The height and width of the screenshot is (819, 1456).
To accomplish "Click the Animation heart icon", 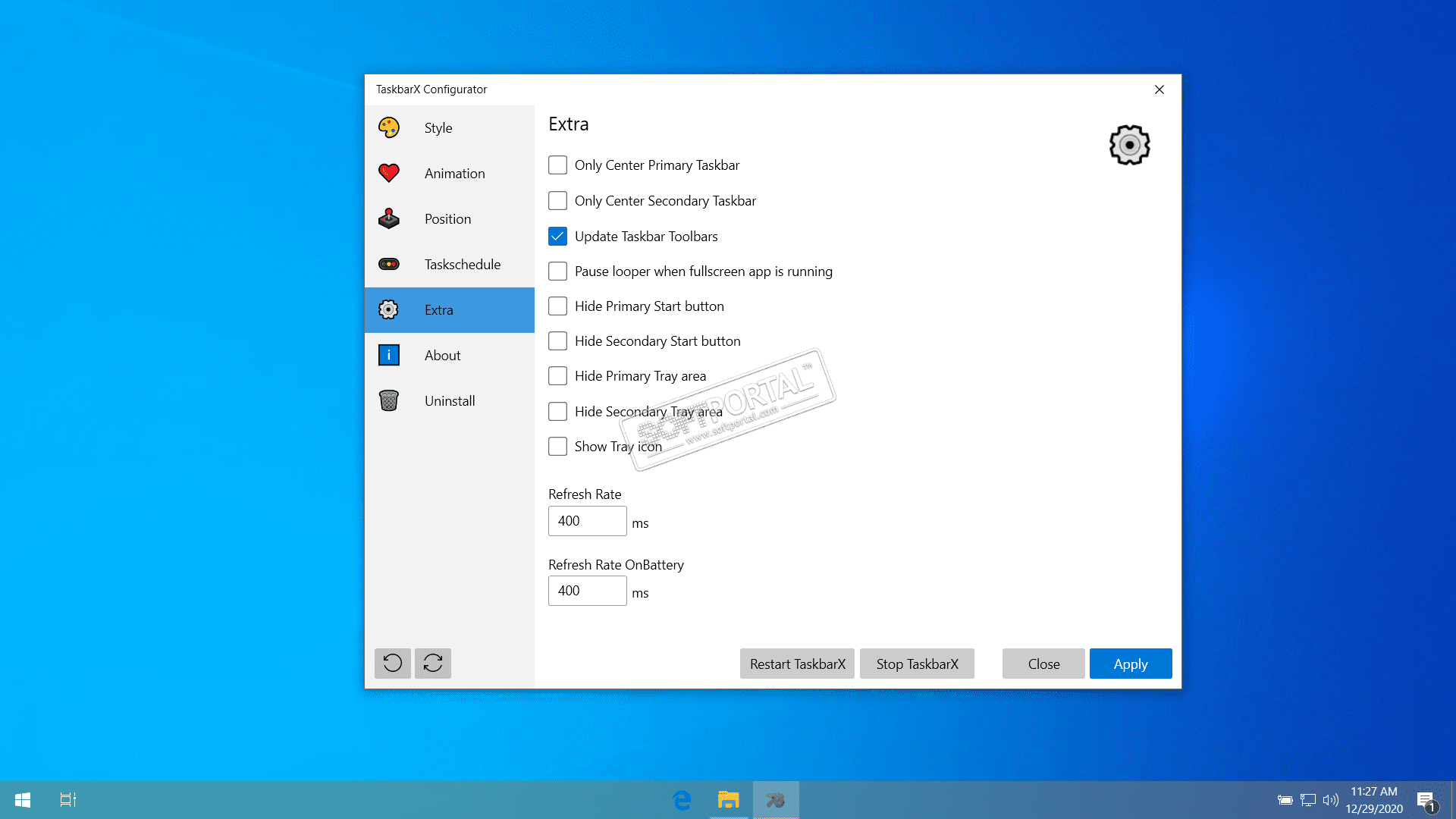I will point(389,173).
